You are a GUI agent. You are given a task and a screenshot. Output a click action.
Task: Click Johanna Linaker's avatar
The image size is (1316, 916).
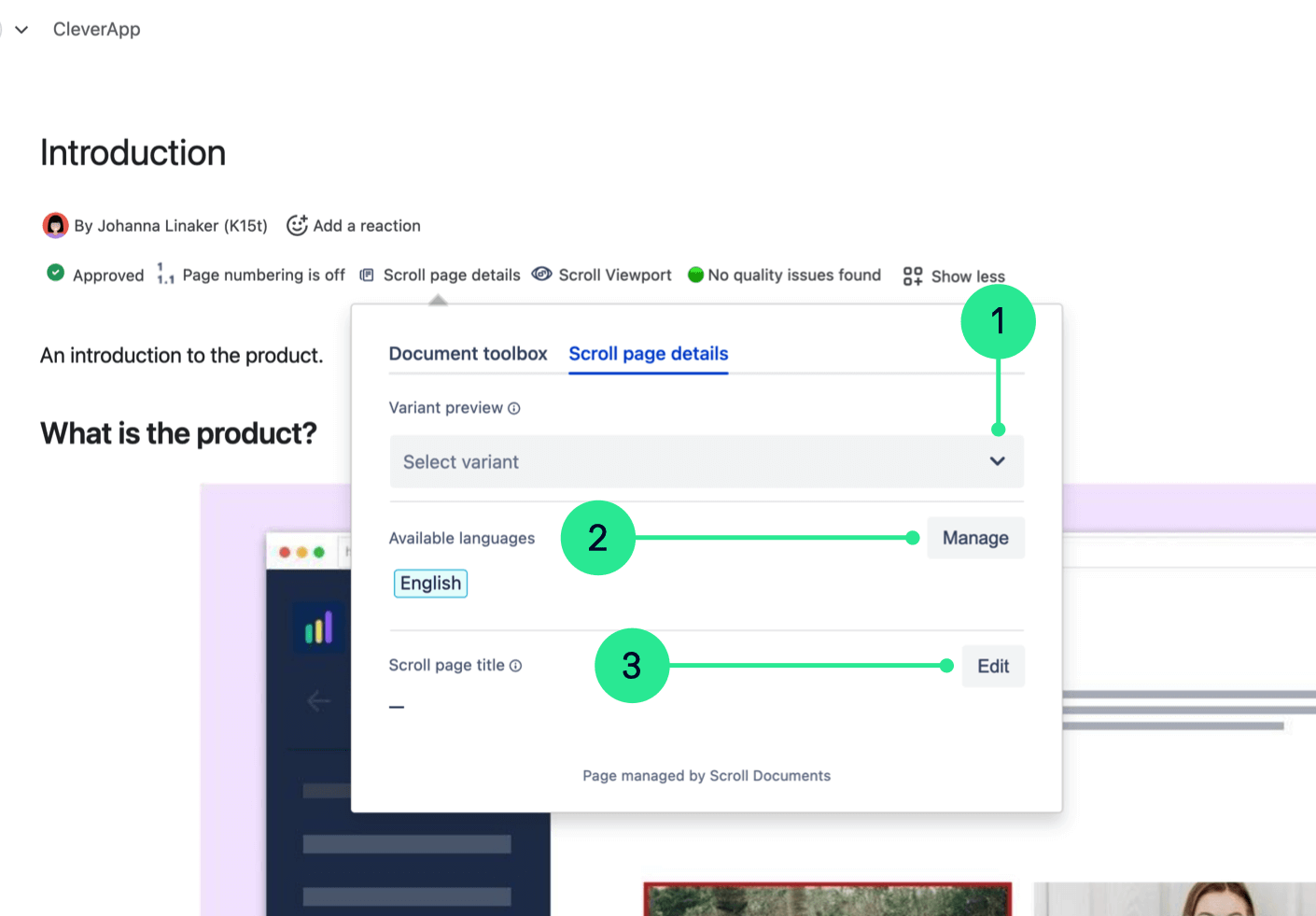coord(55,225)
